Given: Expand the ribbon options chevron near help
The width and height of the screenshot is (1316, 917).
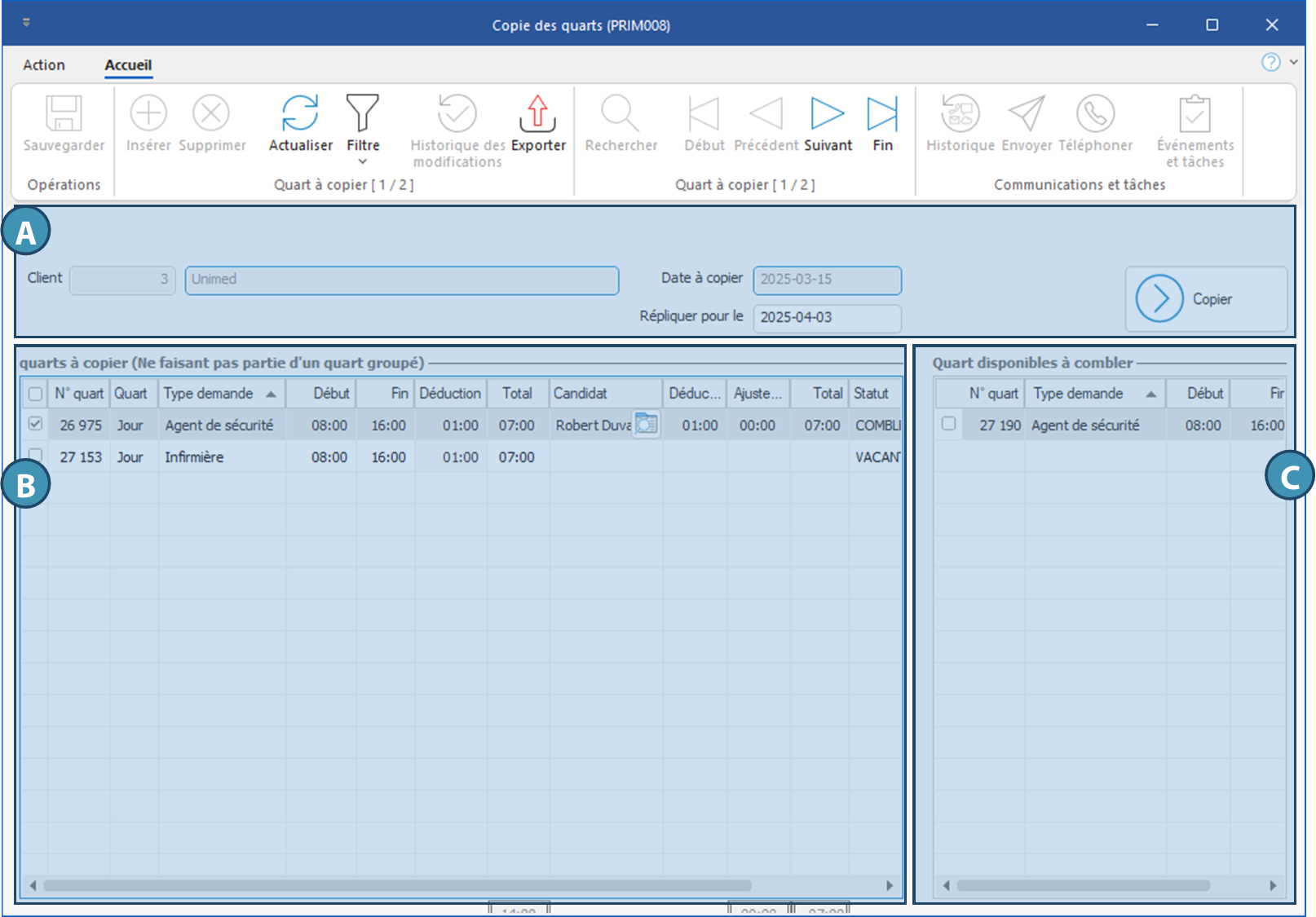Looking at the screenshot, I should point(1293,62).
